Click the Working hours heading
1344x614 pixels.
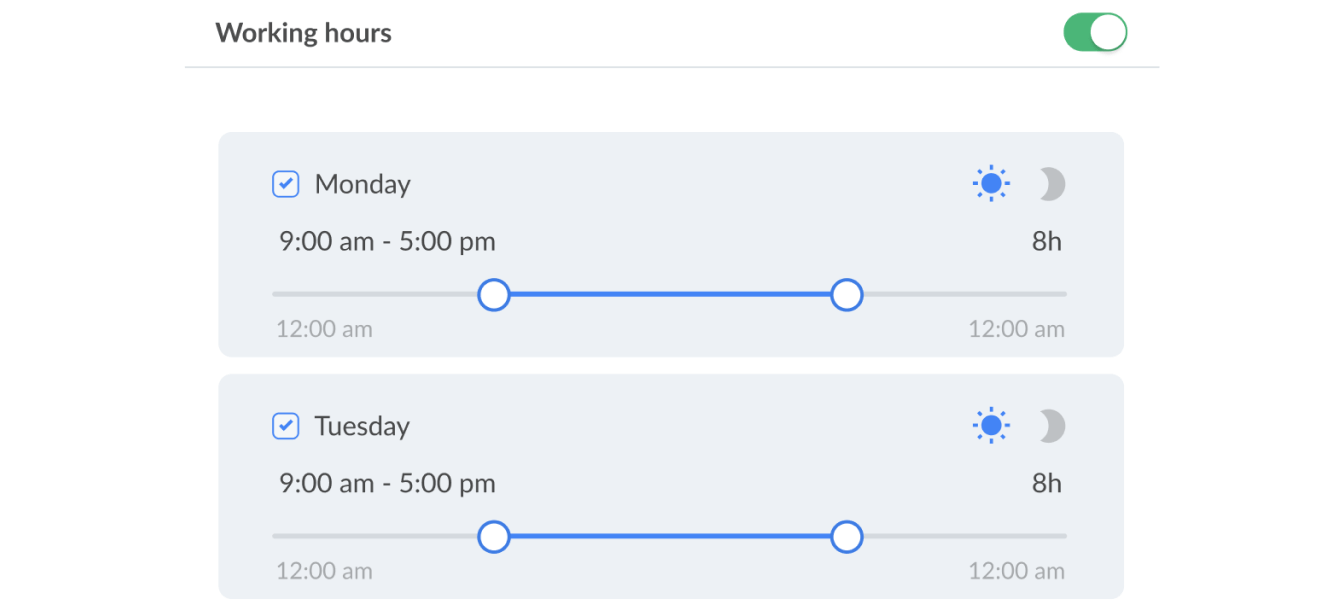coord(303,32)
